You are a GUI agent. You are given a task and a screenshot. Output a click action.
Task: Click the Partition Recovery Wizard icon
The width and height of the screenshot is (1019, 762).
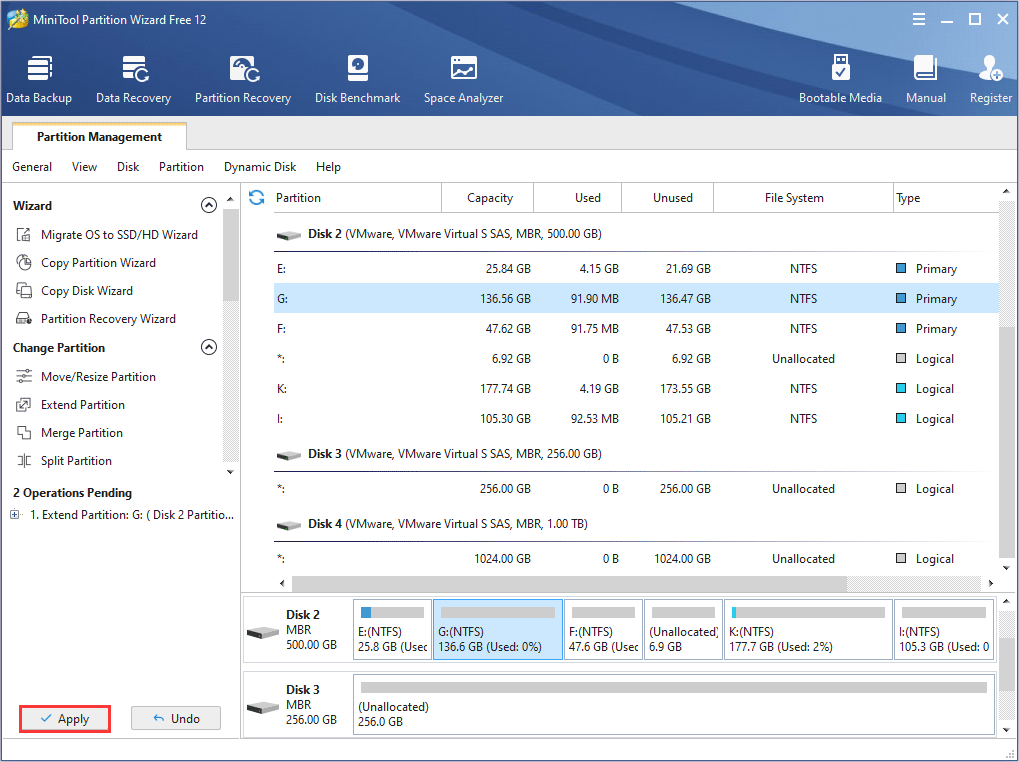point(23,318)
